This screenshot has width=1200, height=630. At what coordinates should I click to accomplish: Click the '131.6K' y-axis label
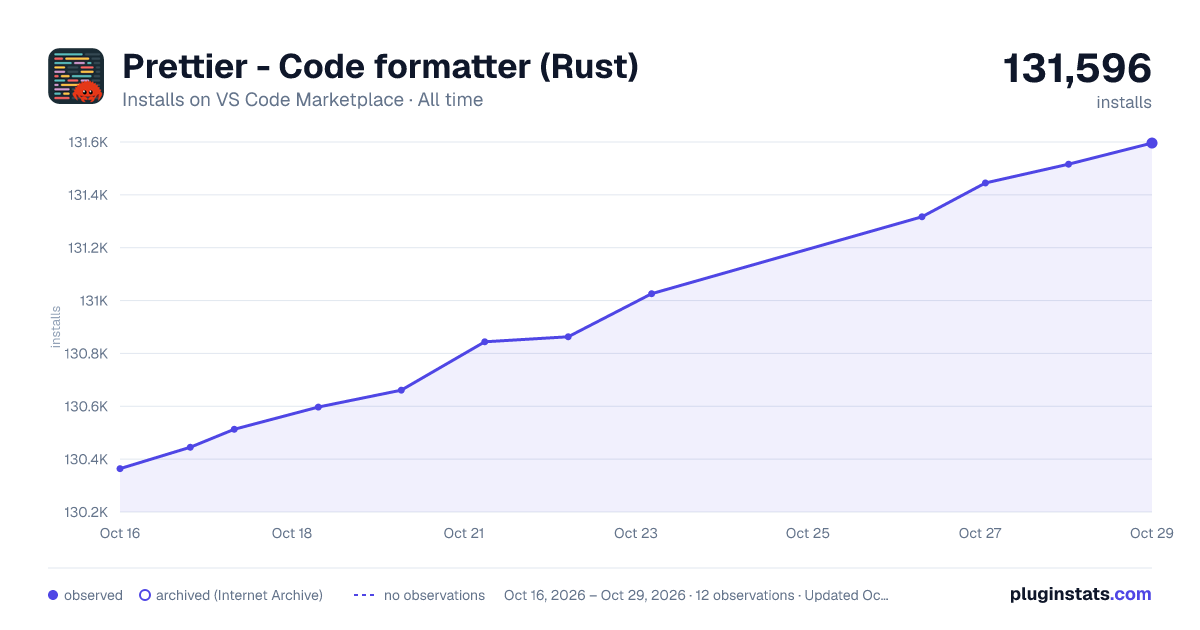(88, 142)
